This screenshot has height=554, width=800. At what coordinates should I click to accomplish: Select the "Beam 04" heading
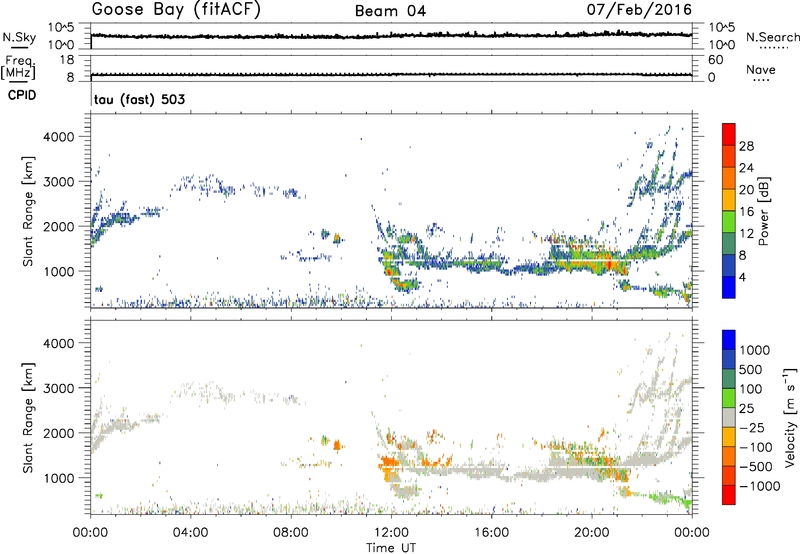[390, 11]
